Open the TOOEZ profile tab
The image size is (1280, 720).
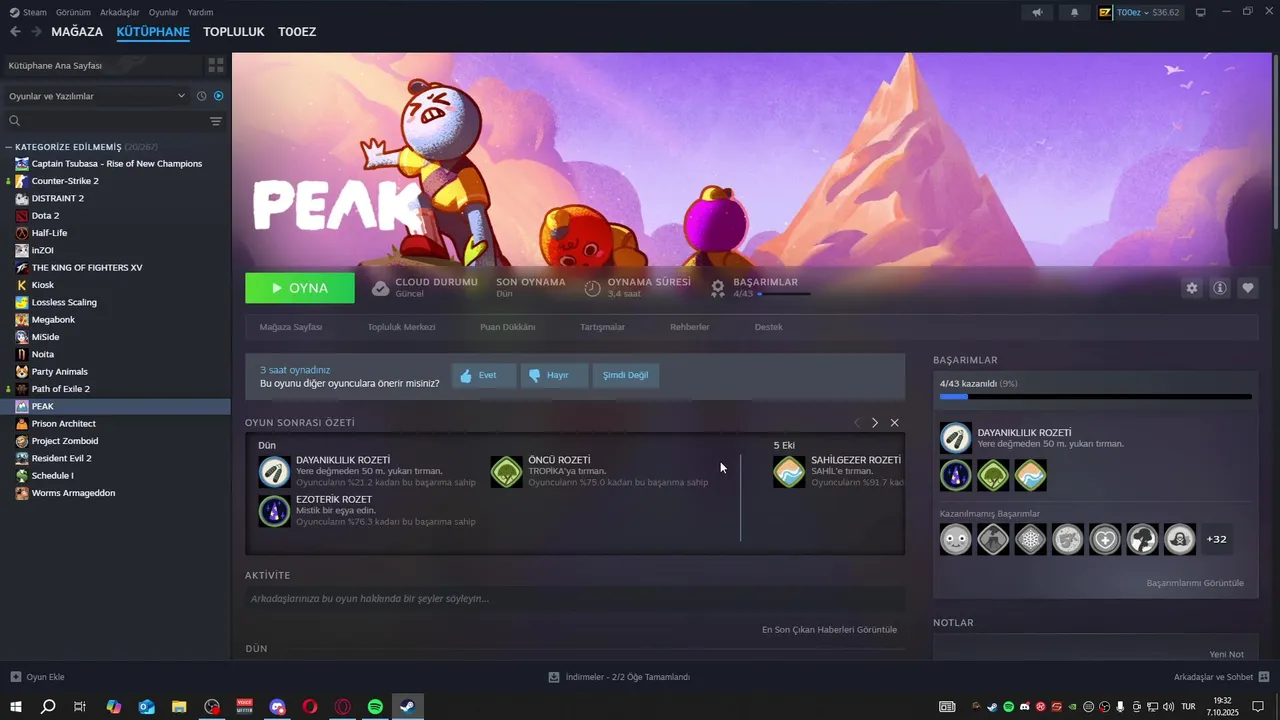click(x=297, y=32)
